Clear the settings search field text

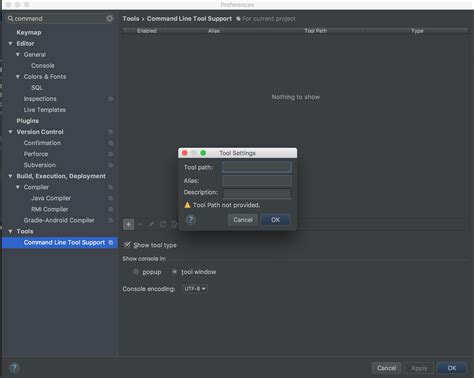[109, 18]
